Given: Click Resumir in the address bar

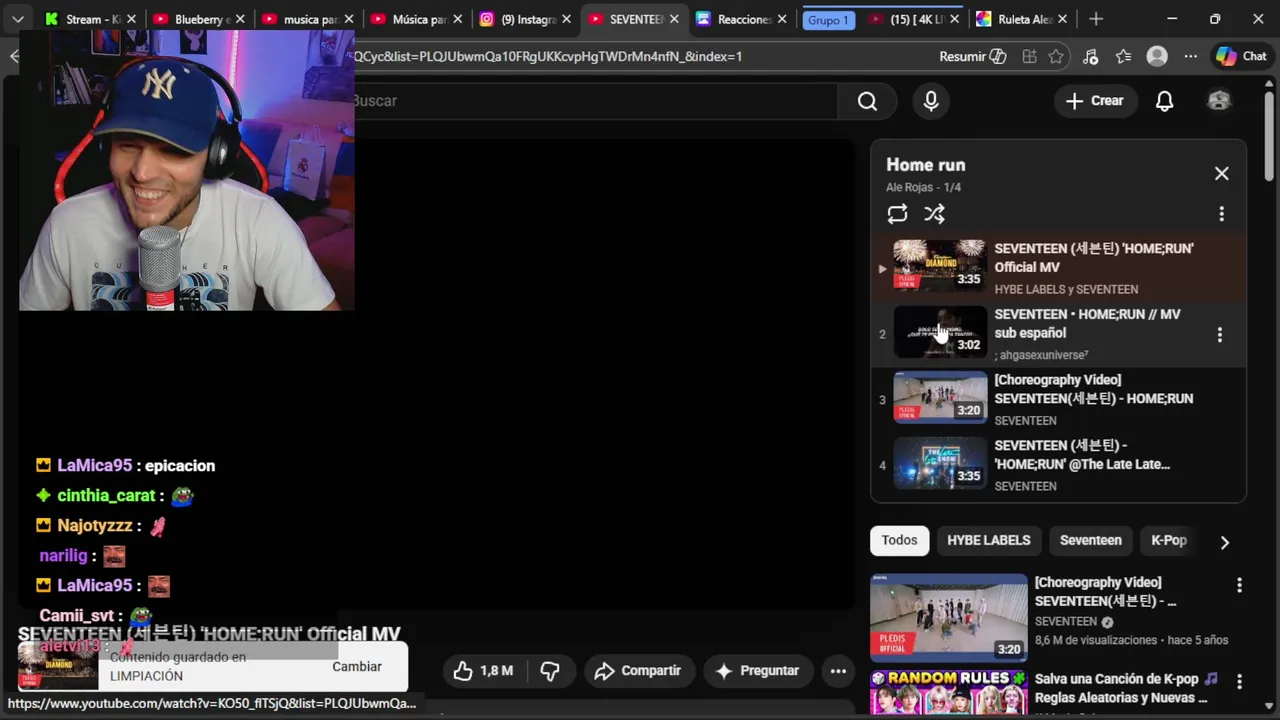Looking at the screenshot, I should point(972,57).
